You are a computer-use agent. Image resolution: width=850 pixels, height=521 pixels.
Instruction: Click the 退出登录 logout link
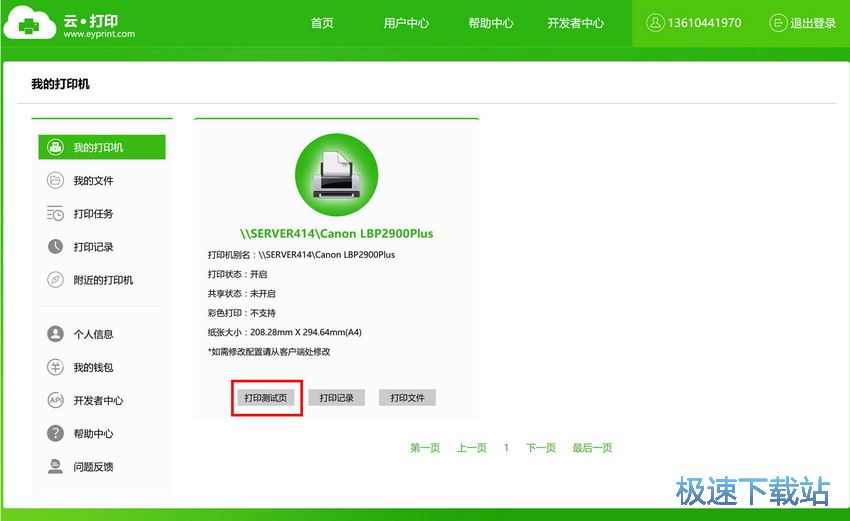click(802, 23)
